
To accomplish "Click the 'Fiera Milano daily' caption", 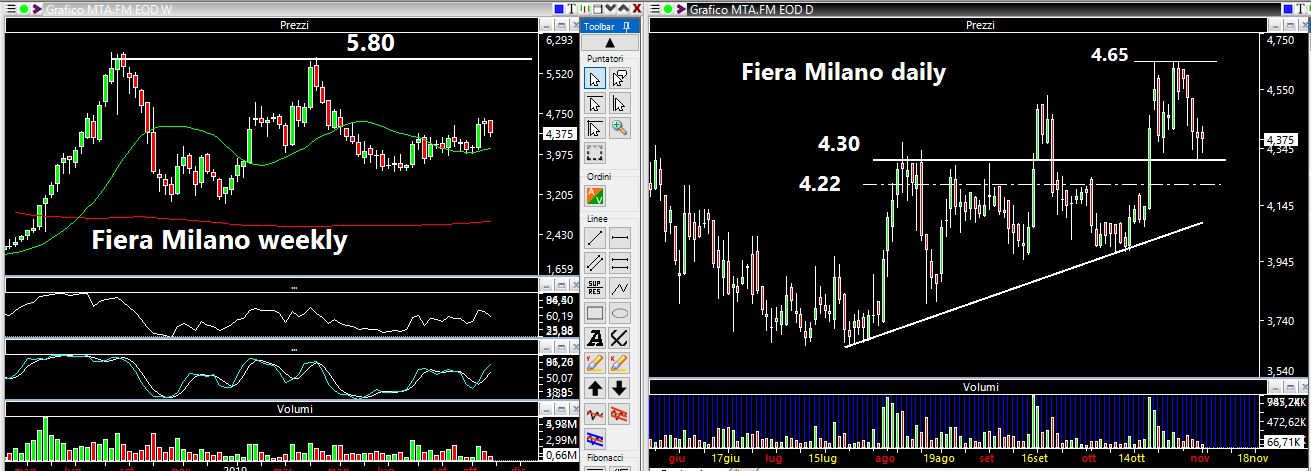I will [842, 72].
